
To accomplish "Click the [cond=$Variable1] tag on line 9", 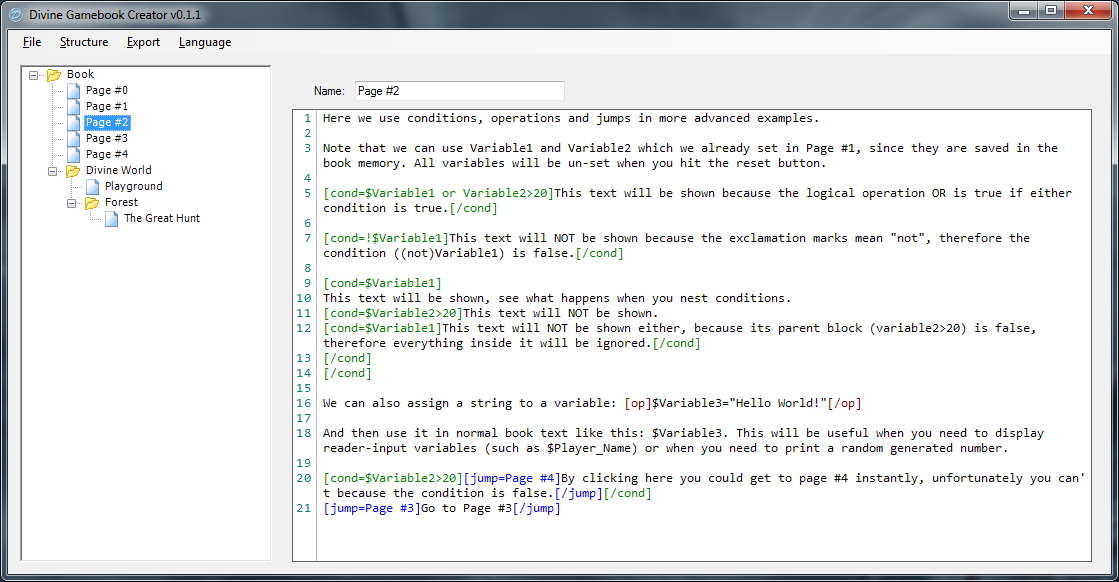I will click(x=383, y=284).
